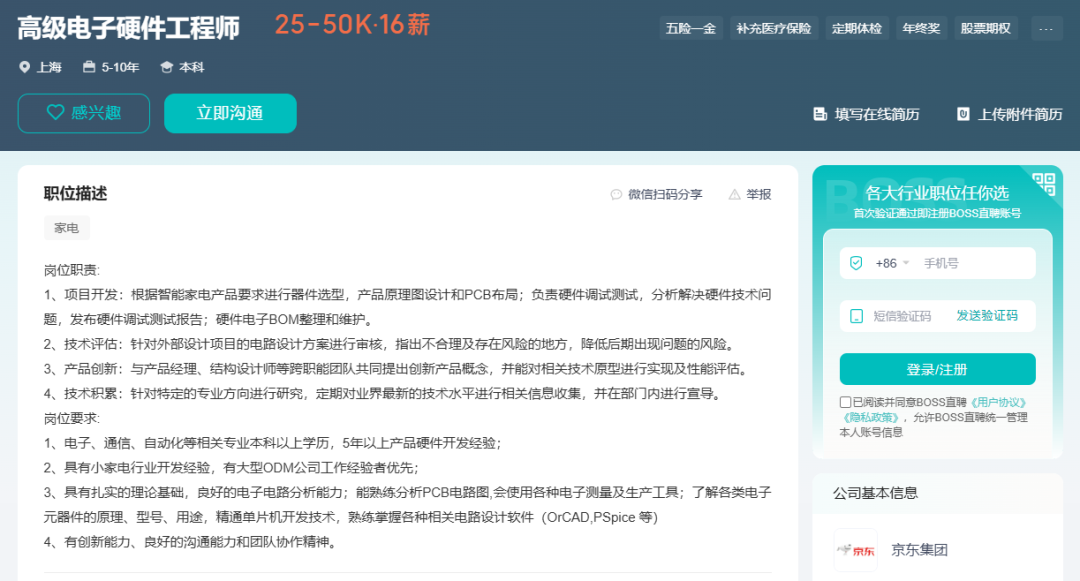Click the 年终奖 benefit tag
The width and height of the screenshot is (1080, 581).
coord(921,28)
